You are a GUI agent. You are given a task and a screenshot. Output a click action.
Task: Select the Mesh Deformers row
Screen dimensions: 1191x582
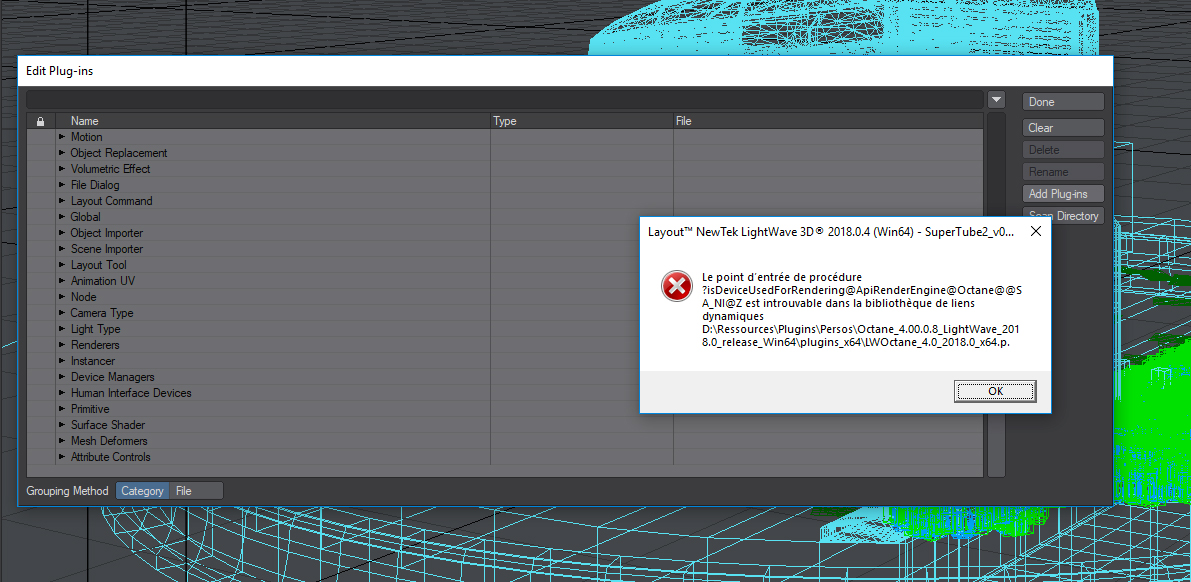pos(505,441)
